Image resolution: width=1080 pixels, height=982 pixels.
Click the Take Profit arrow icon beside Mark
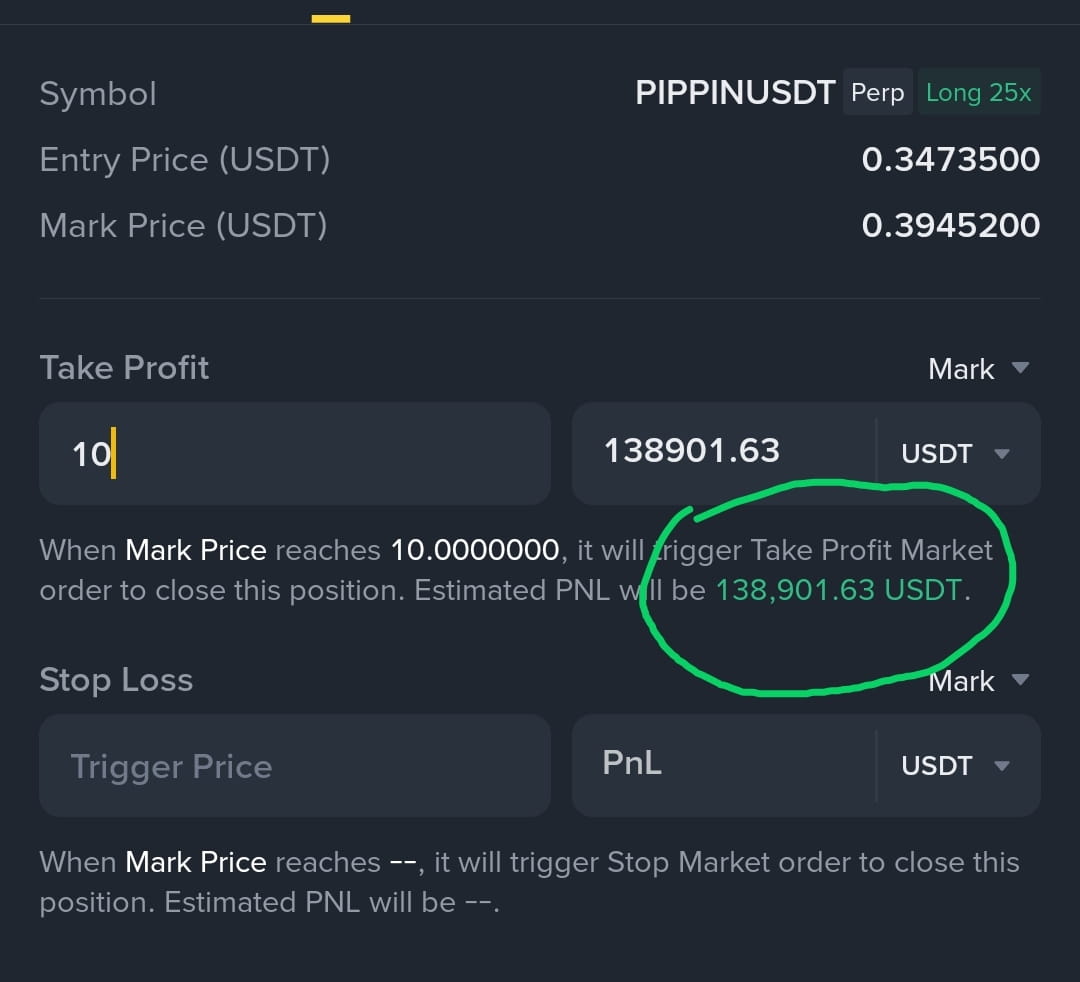click(x=1020, y=368)
